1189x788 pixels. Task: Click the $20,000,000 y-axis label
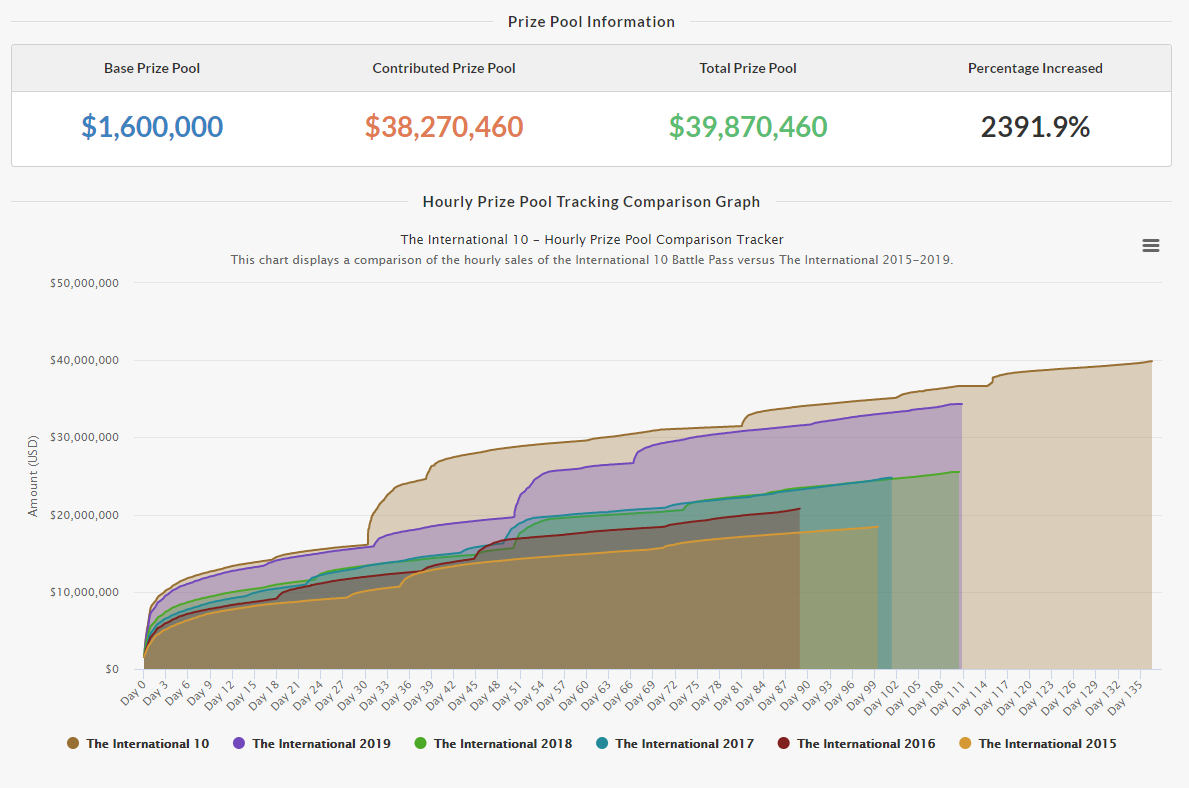point(84,515)
